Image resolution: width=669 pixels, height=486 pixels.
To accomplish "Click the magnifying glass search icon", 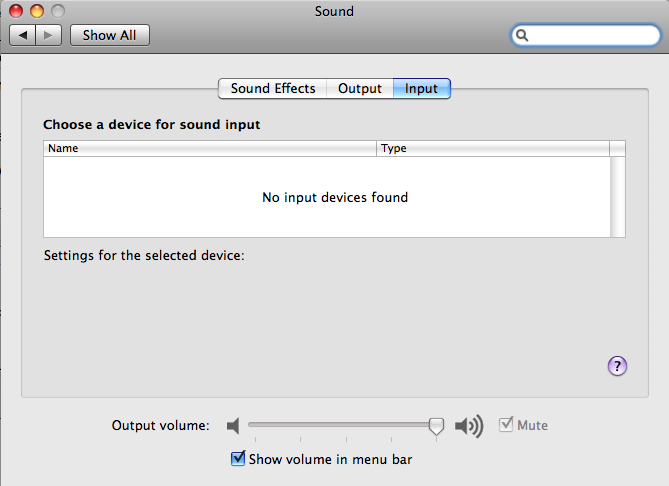I will pos(522,35).
